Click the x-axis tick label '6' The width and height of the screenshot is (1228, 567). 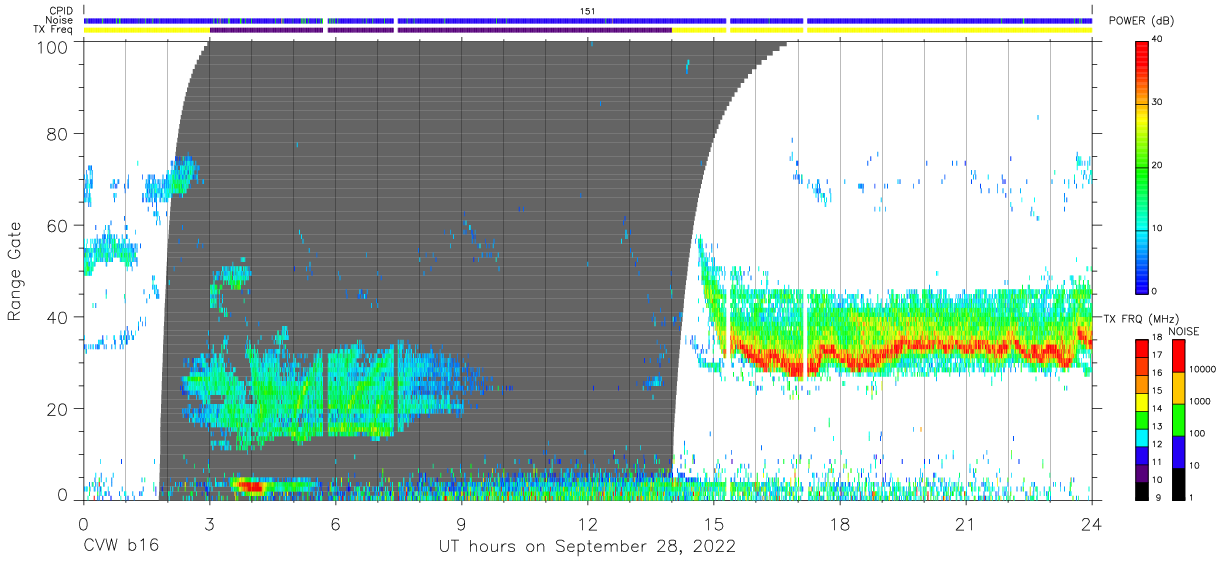pyautogui.click(x=335, y=524)
